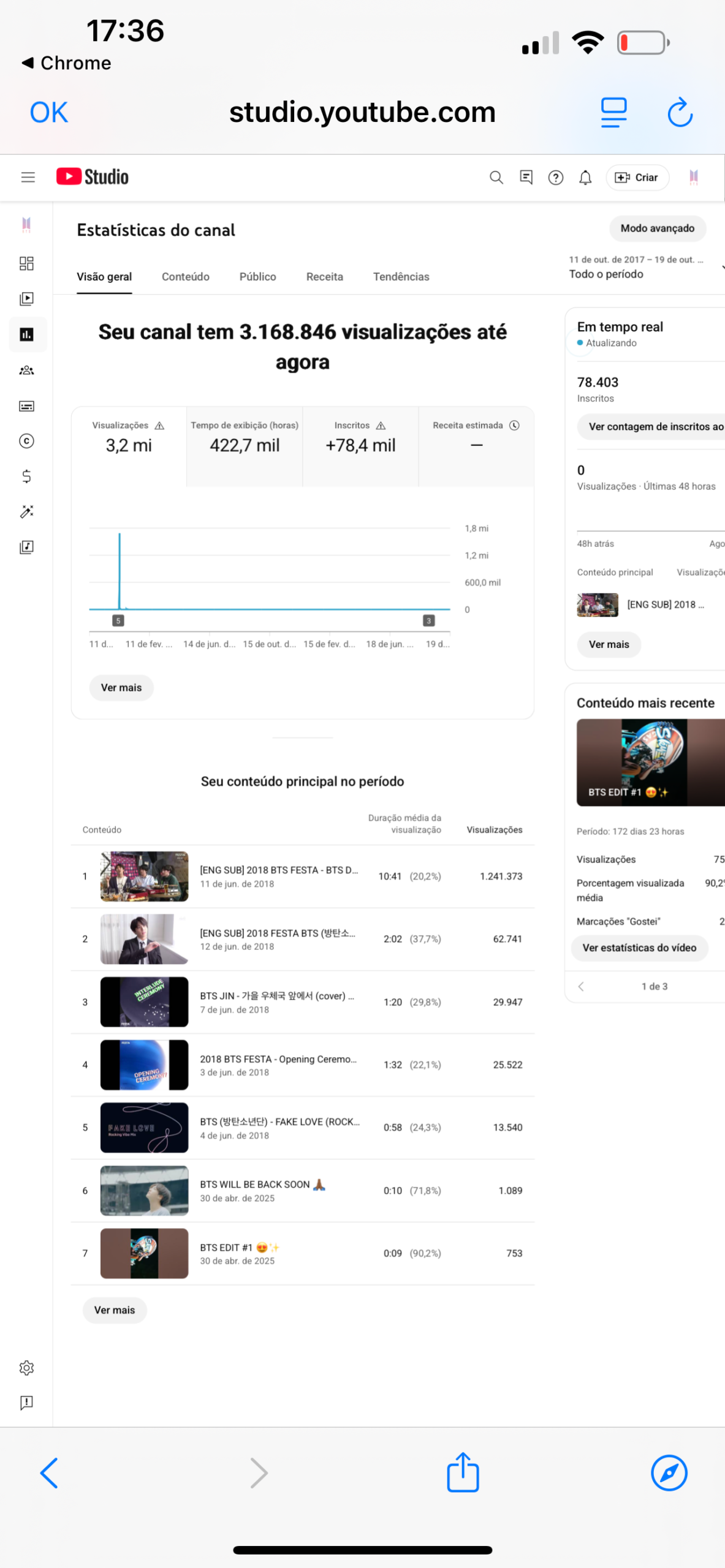Image resolution: width=725 pixels, height=1568 pixels.
Task: Tap the browser reload icon
Action: (x=680, y=113)
